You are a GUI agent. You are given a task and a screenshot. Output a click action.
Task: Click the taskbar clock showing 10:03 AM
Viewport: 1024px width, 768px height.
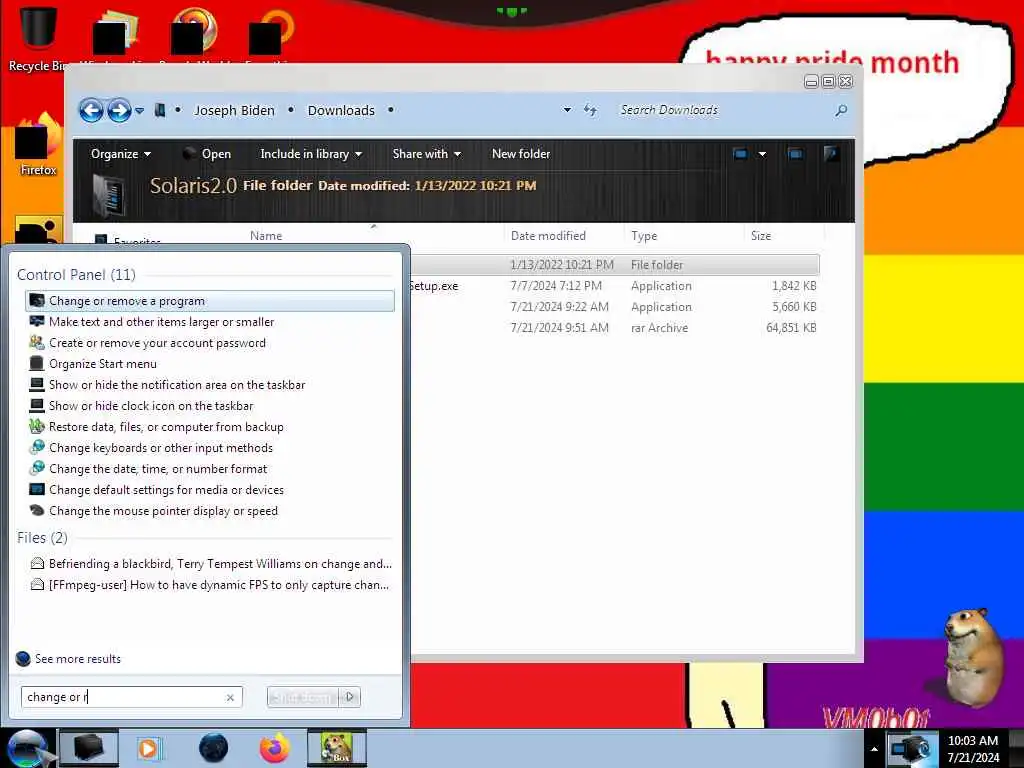tap(973, 749)
